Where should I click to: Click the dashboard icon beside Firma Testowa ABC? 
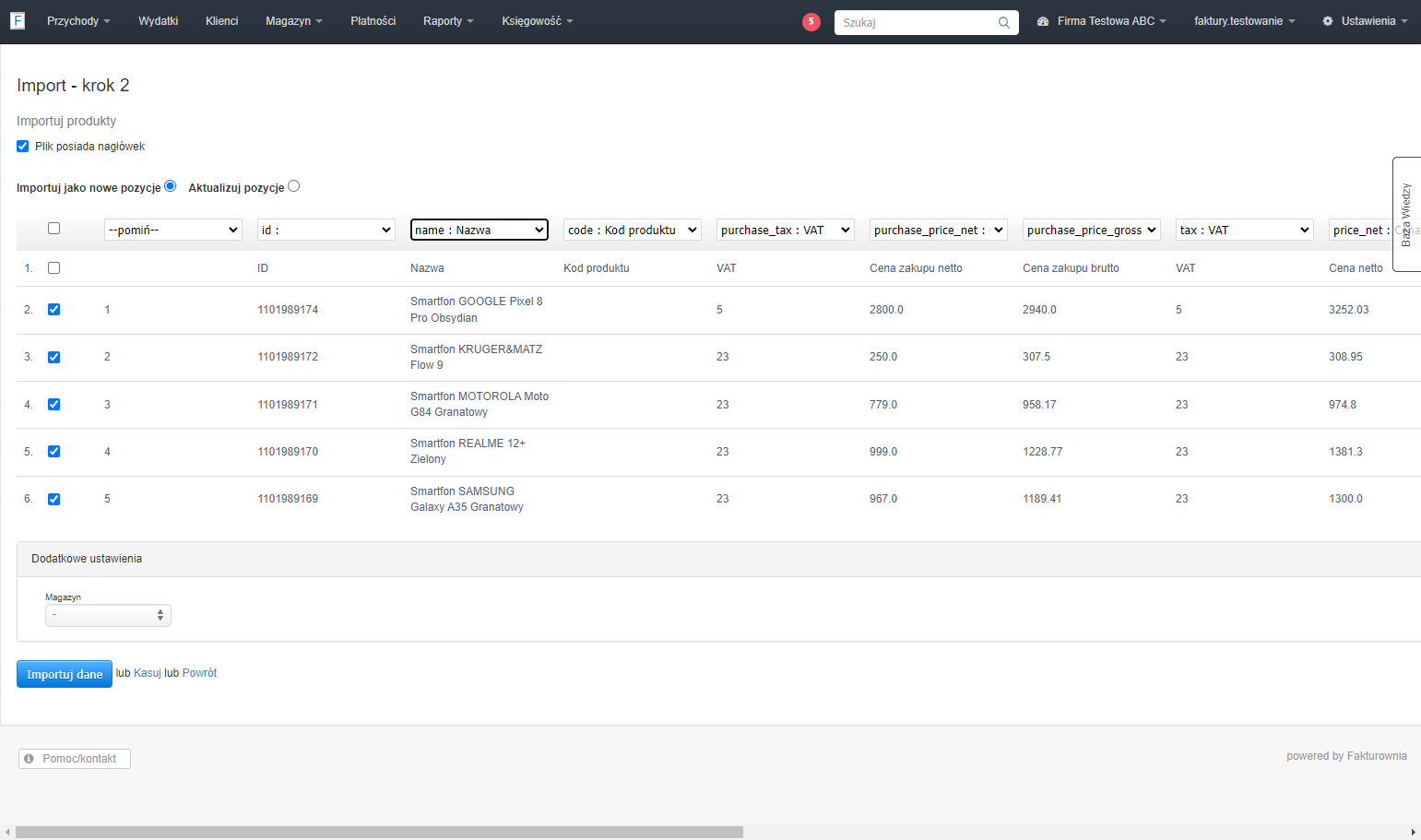tap(1043, 21)
